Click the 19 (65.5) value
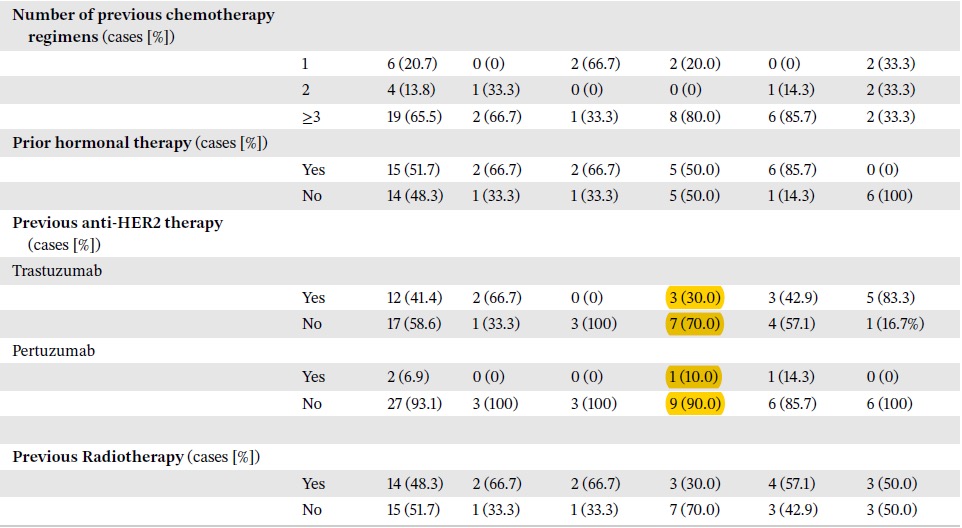Viewport: 962px width, 528px height. point(414,117)
